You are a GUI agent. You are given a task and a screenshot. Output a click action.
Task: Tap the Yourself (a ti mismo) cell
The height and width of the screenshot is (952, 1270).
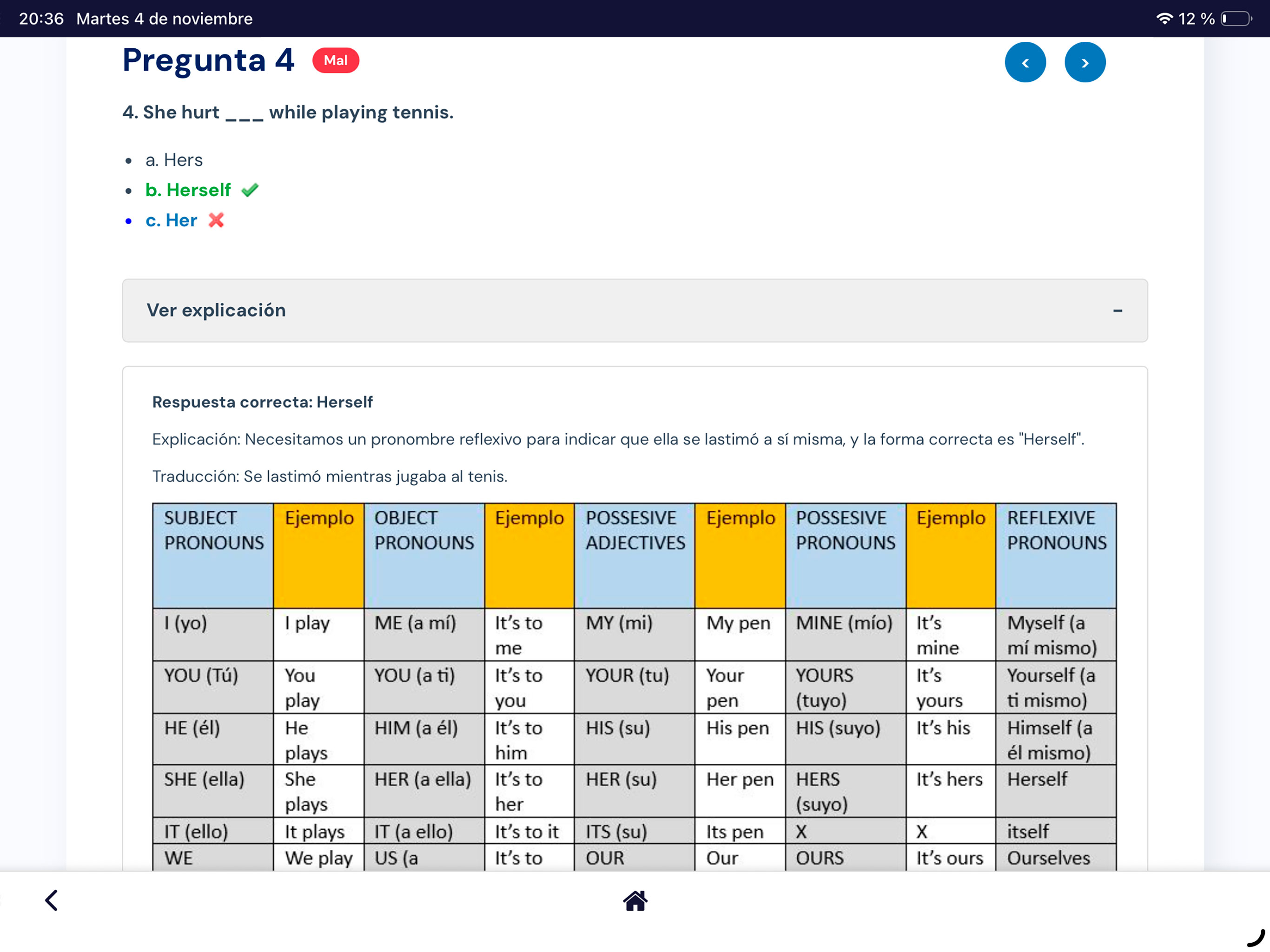tap(1056, 688)
